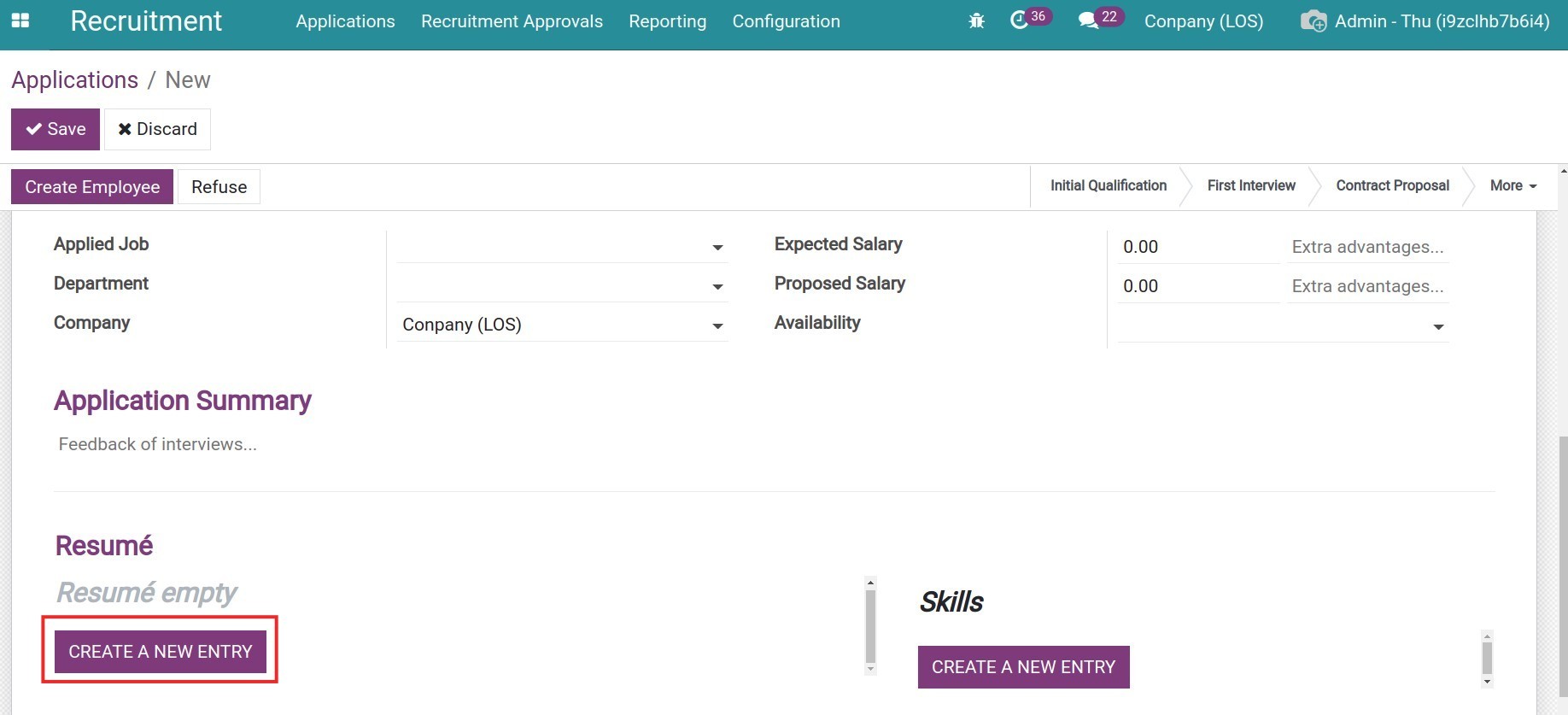Click the admin user avatar camera icon
The width and height of the screenshot is (1568, 715).
1313,21
